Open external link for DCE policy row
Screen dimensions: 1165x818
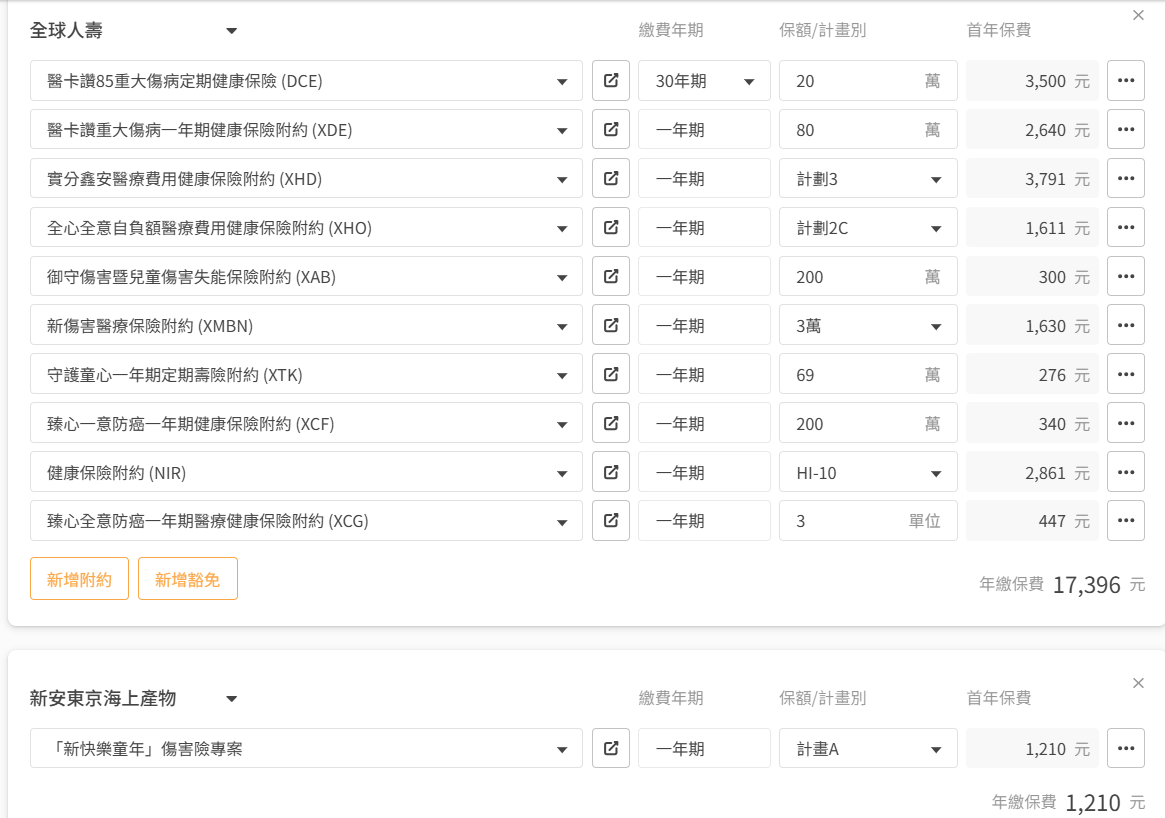point(611,80)
